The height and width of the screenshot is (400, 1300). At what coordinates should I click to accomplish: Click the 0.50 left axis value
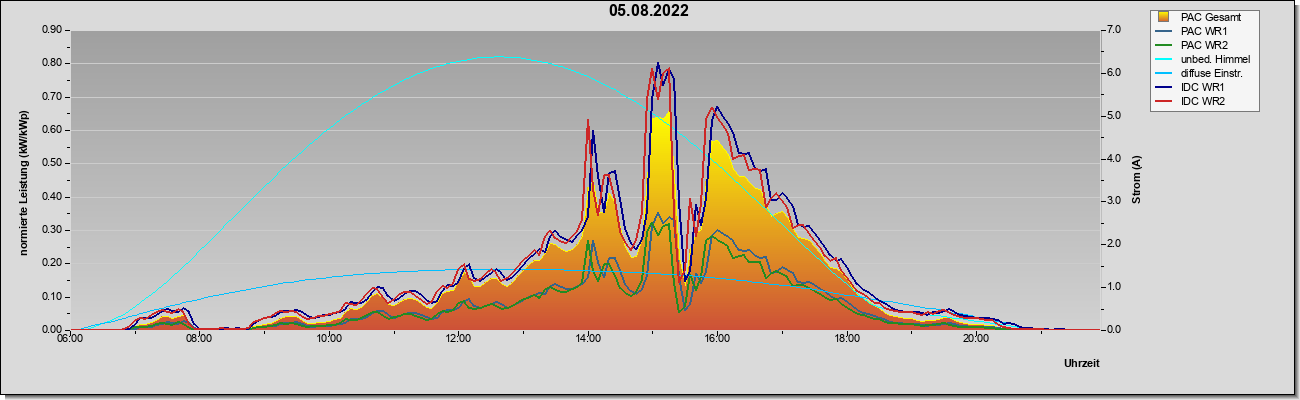[52, 163]
